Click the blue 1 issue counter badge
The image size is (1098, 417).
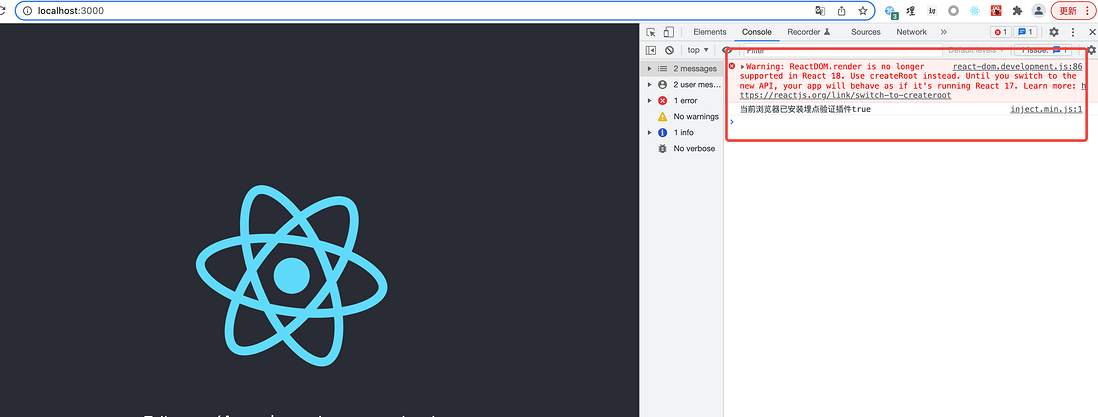1026,32
